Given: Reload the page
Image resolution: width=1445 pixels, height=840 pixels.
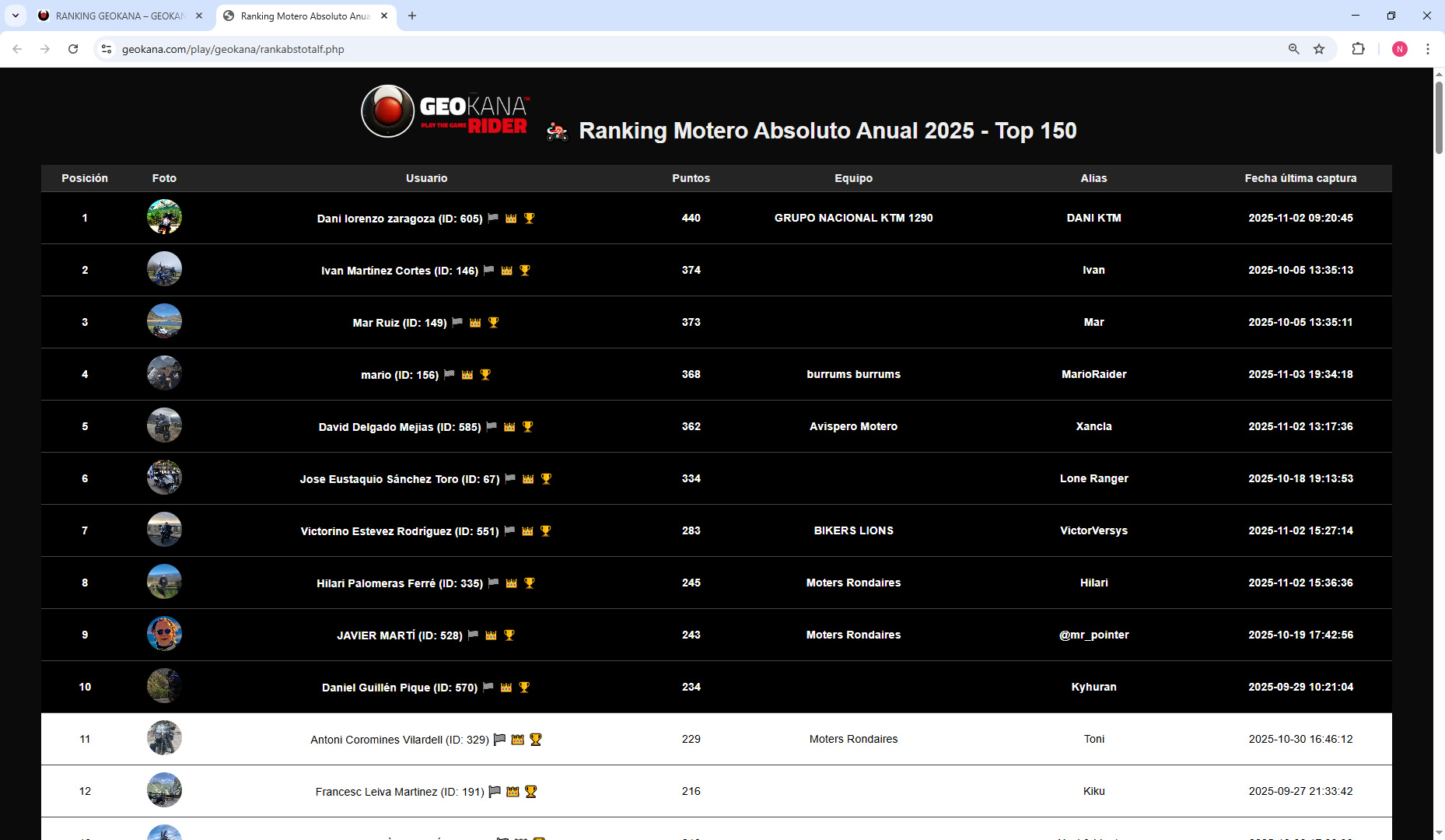Looking at the screenshot, I should [73, 49].
